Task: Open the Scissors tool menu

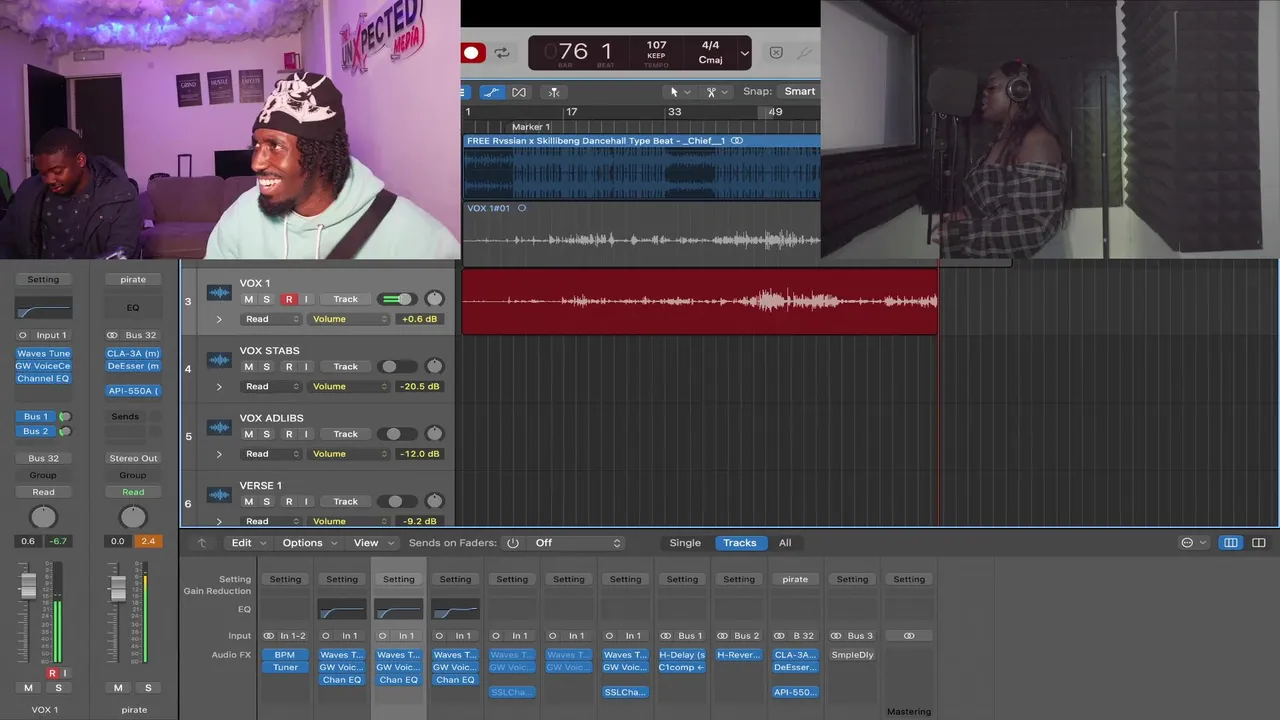Action: (x=717, y=92)
